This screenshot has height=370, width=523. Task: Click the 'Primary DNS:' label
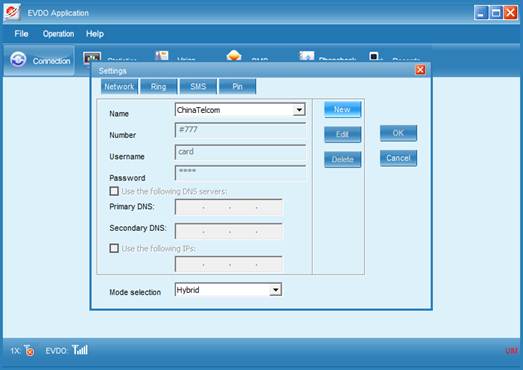click(132, 207)
